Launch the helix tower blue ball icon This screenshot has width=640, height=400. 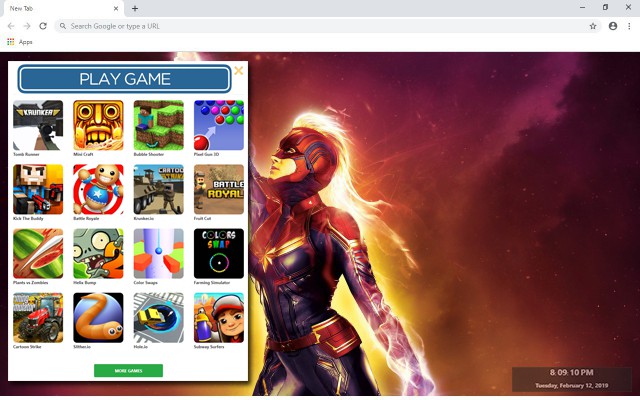coord(159,253)
